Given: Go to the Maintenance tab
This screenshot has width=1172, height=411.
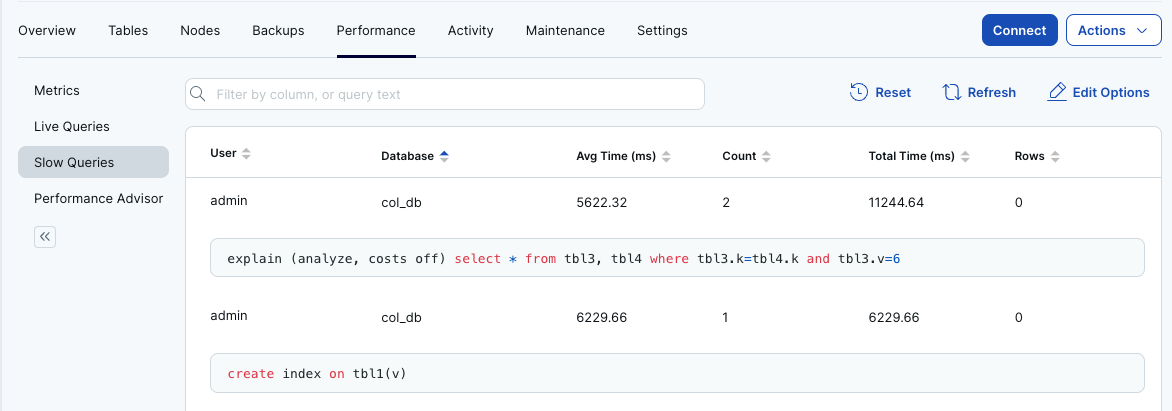Looking at the screenshot, I should (x=565, y=30).
